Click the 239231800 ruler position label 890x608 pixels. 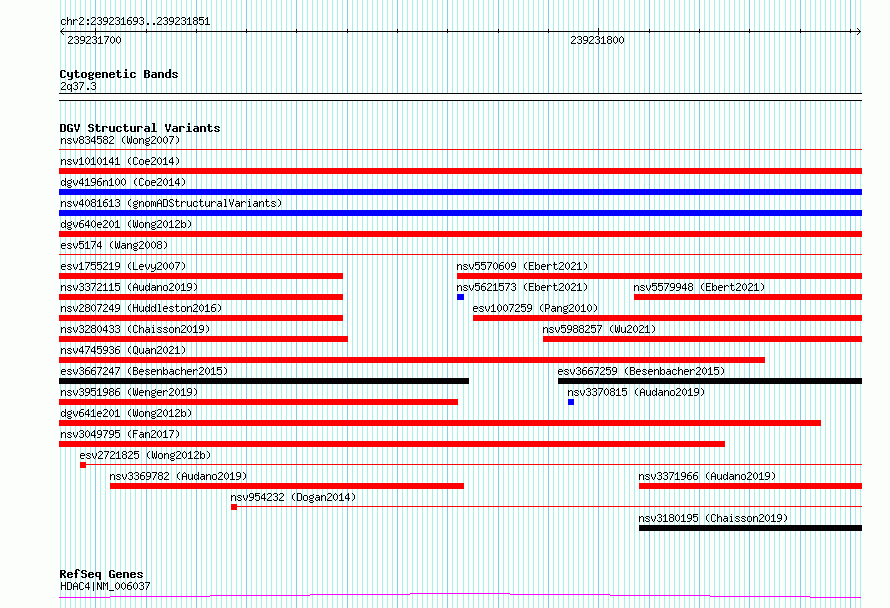pos(597,40)
